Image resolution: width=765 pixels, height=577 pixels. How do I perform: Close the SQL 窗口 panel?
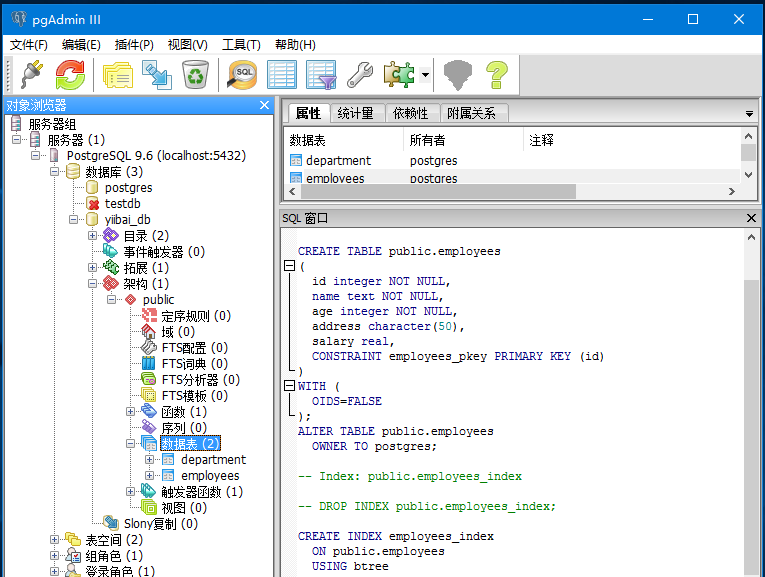751,218
